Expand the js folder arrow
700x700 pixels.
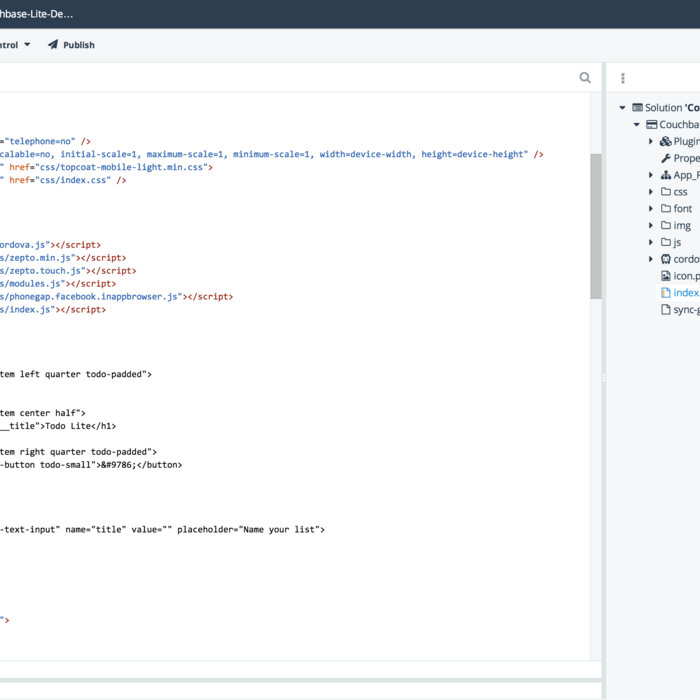[x=651, y=242]
